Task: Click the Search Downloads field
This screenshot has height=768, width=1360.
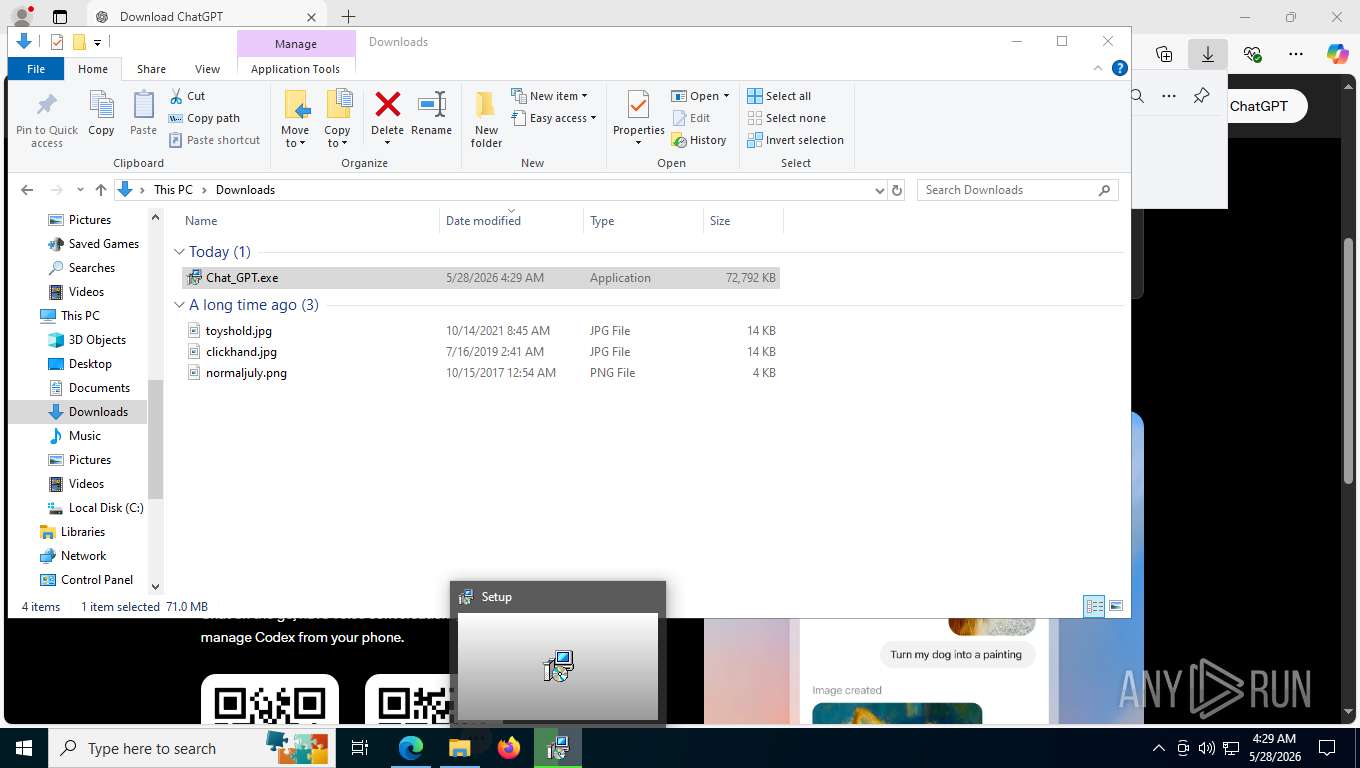Action: [x=1017, y=190]
